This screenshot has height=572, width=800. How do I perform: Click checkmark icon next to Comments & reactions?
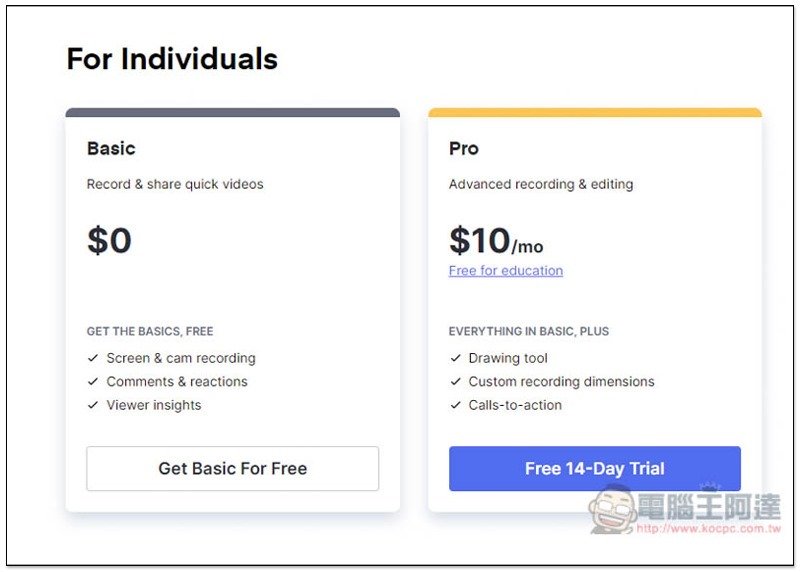93,382
